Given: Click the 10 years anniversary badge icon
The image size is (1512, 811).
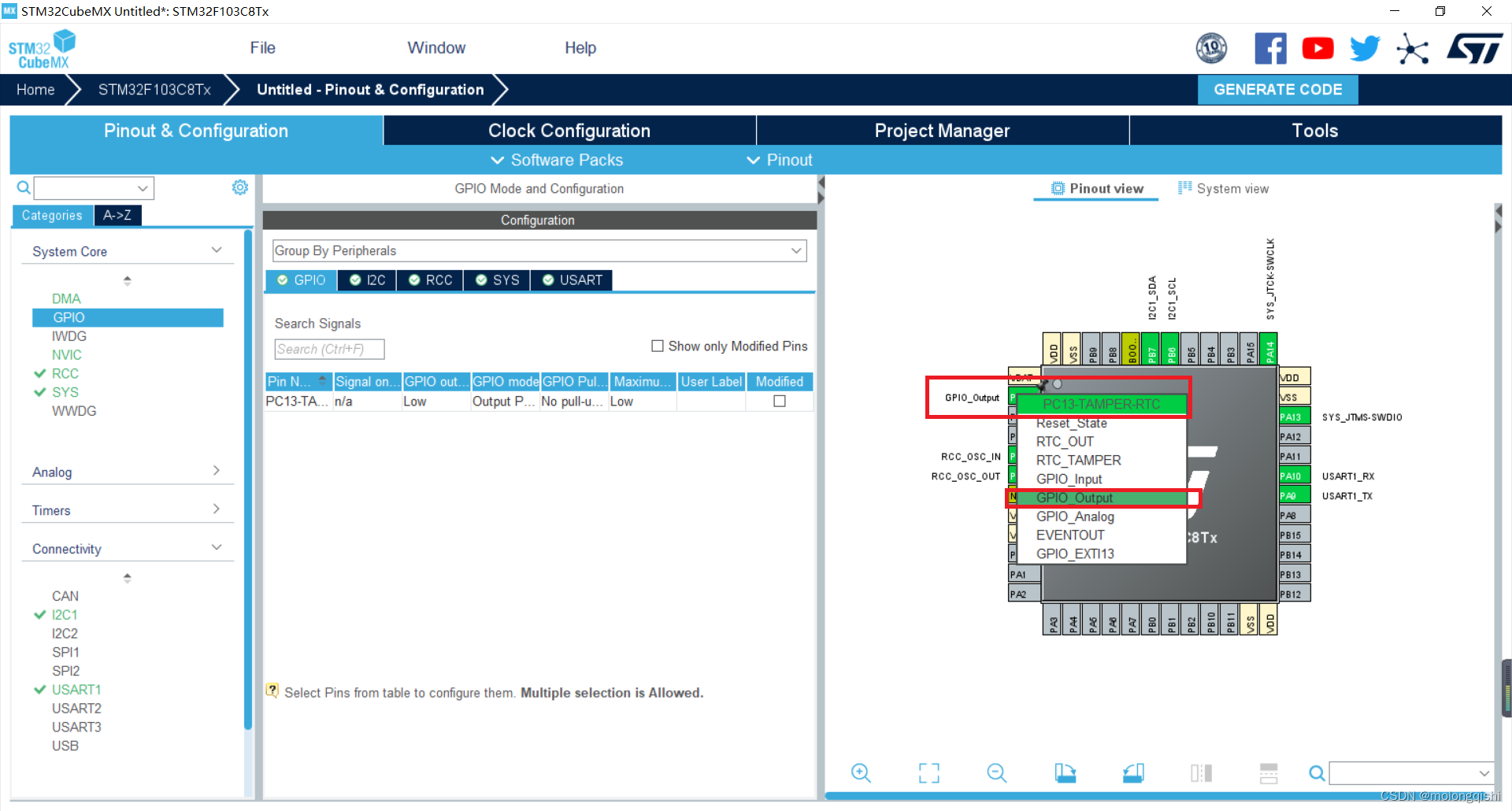Looking at the screenshot, I should (x=1211, y=49).
